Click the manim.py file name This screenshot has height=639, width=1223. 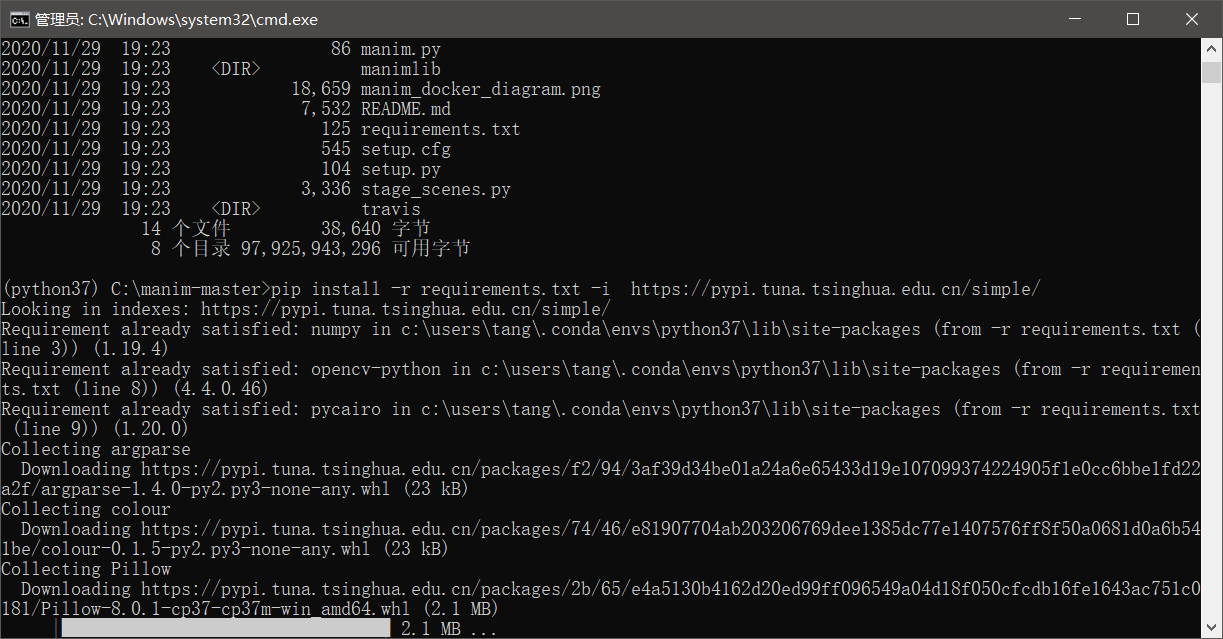(401, 49)
